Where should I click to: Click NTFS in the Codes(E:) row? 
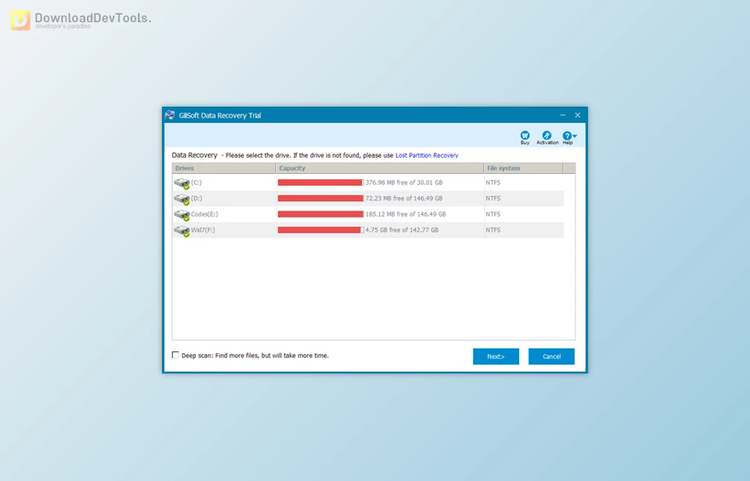(493, 214)
